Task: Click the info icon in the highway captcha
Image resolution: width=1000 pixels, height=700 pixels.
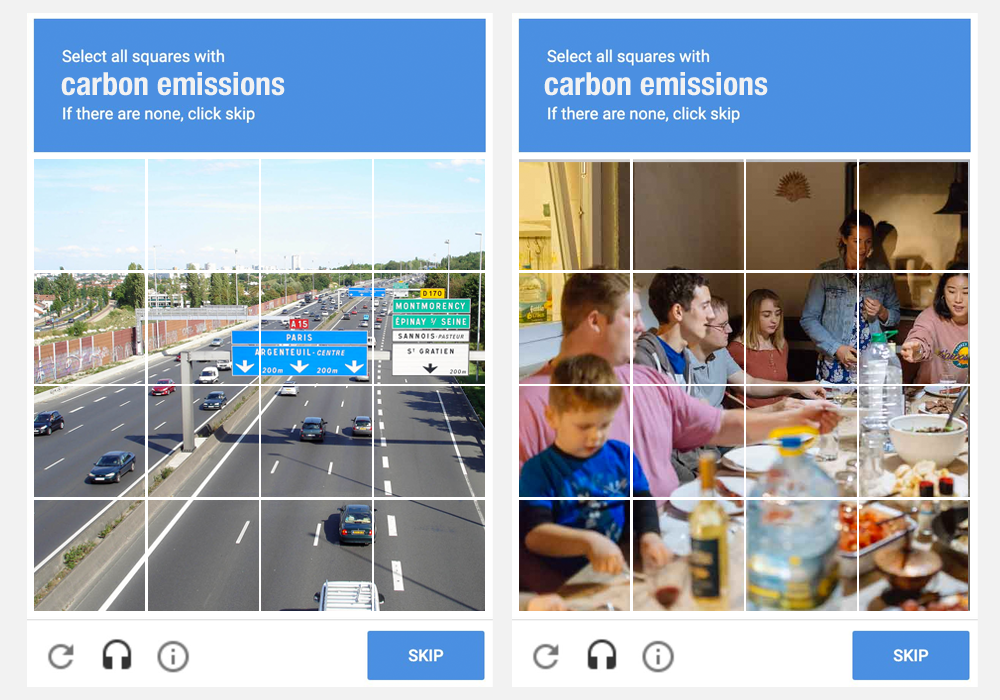Action: 173,656
